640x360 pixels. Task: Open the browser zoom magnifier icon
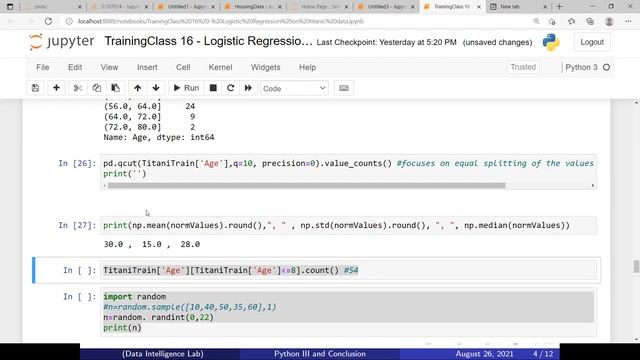coord(536,21)
